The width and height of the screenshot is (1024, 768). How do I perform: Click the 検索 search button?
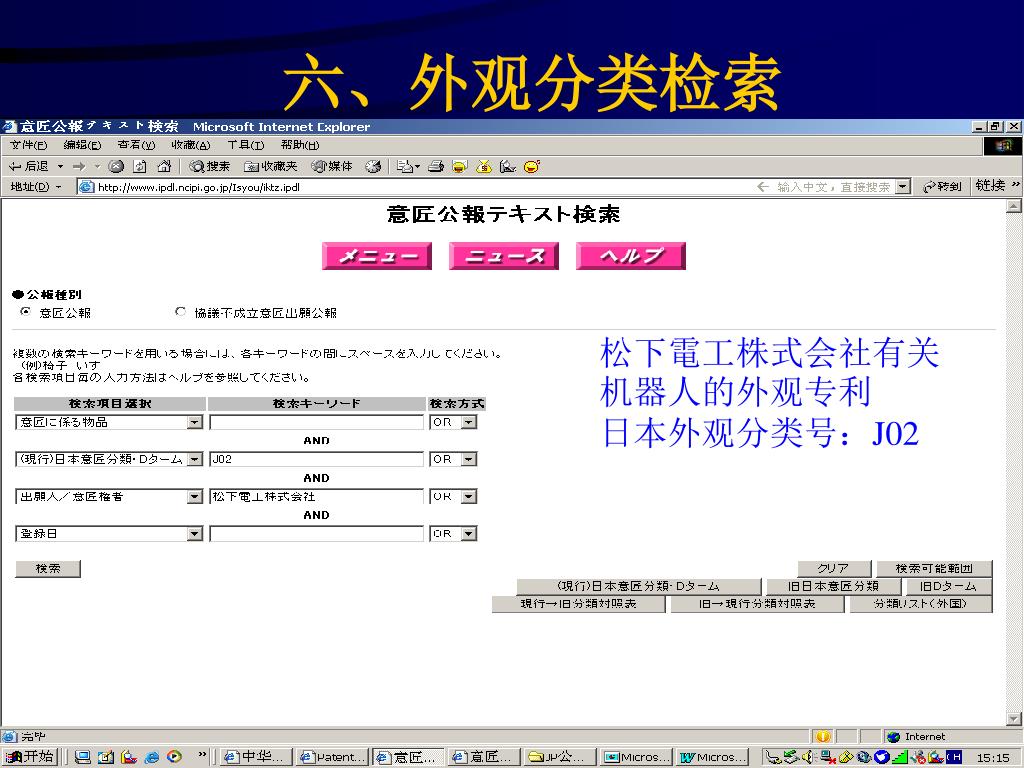click(x=48, y=569)
